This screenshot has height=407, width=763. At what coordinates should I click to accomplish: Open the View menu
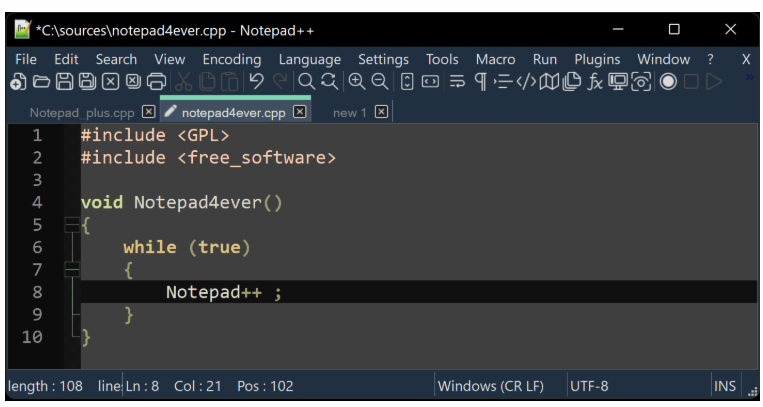tap(169, 59)
